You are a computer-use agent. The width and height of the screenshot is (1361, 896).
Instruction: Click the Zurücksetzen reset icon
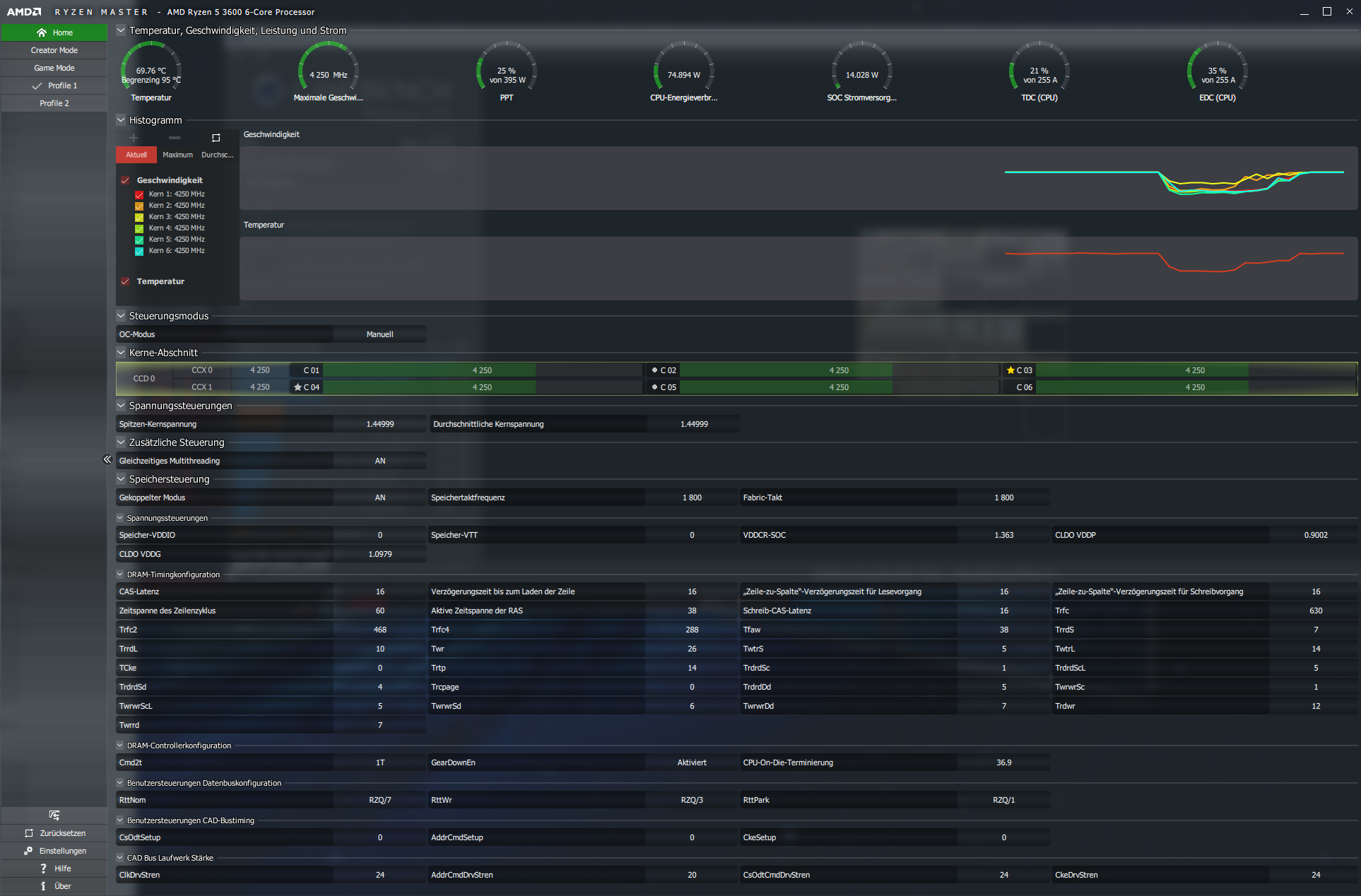[x=29, y=833]
